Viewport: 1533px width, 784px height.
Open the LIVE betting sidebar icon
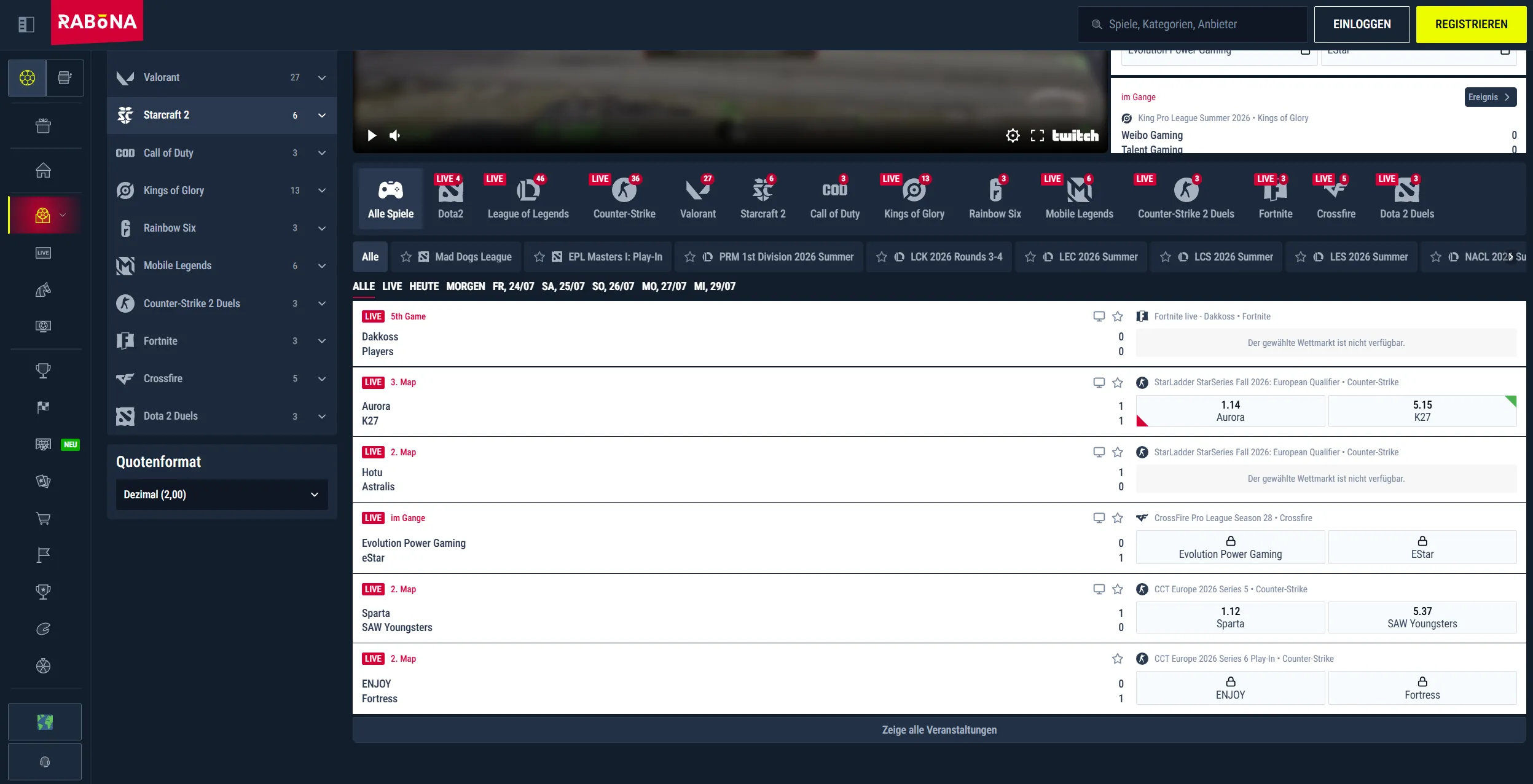(x=43, y=253)
